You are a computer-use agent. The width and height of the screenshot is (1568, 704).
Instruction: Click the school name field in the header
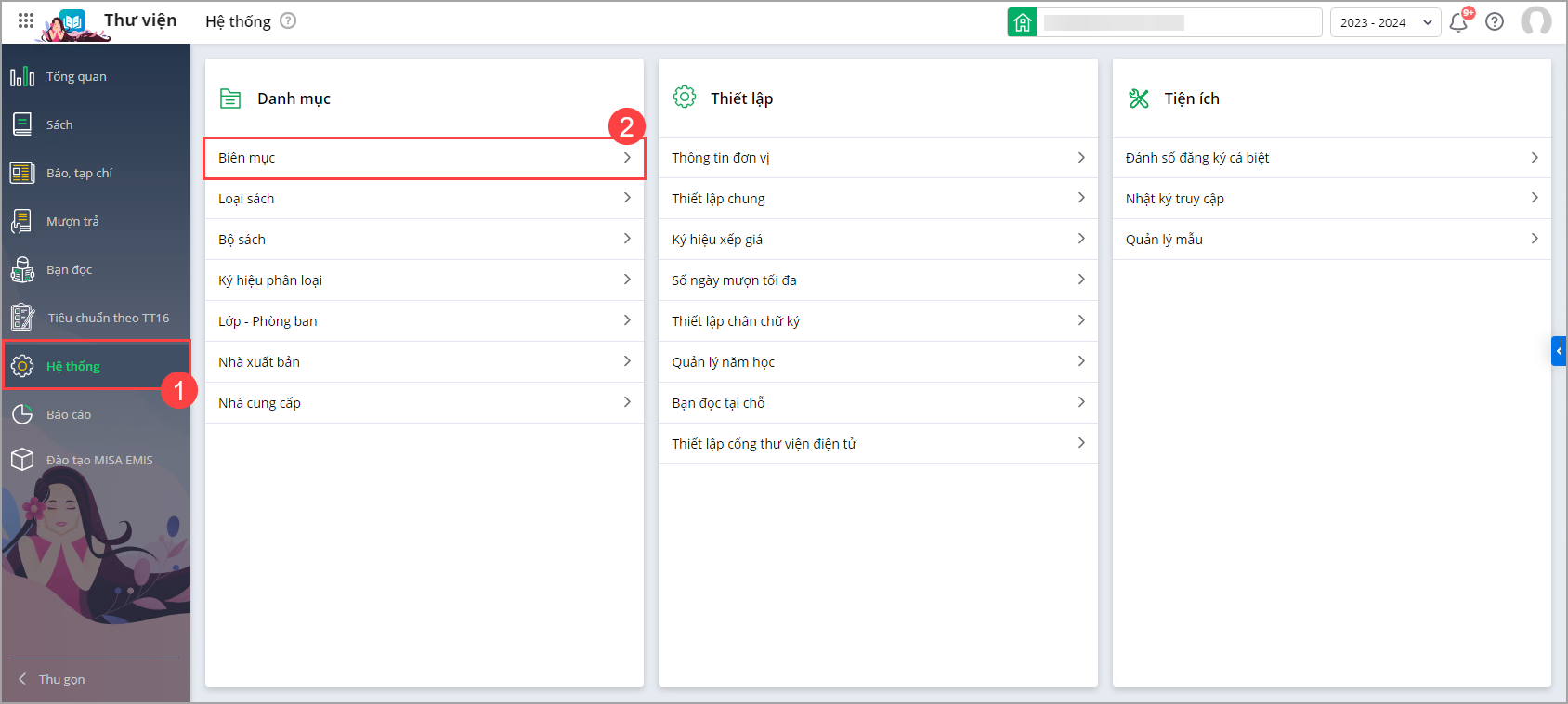[1178, 22]
